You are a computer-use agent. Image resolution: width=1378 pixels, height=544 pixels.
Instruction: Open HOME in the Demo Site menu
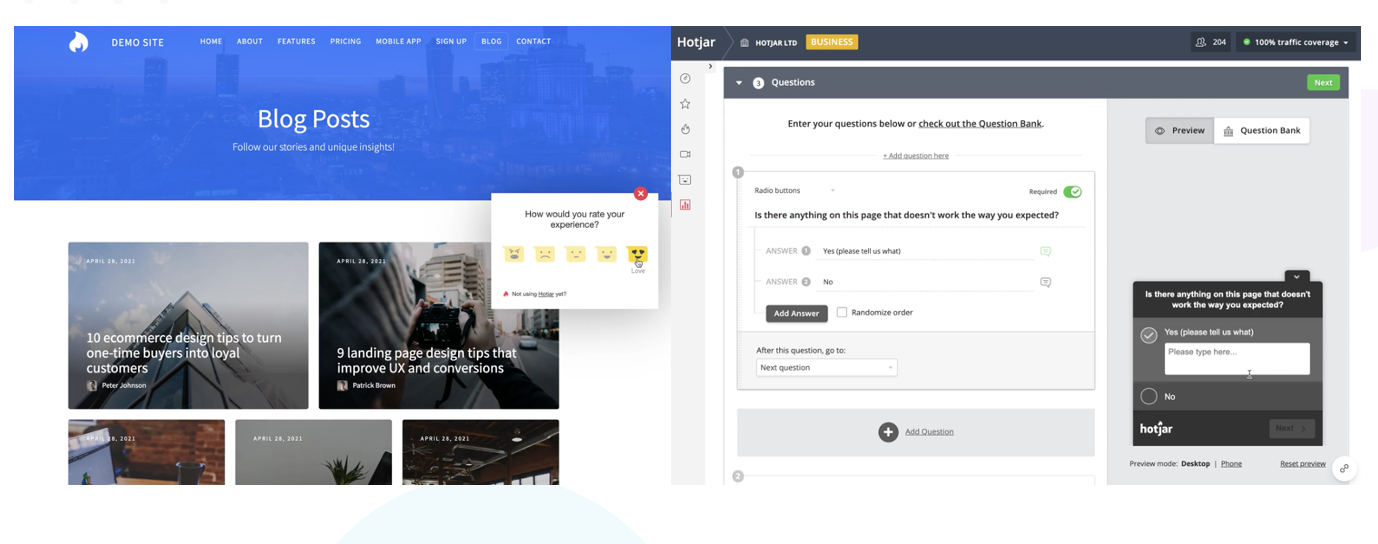coord(211,41)
